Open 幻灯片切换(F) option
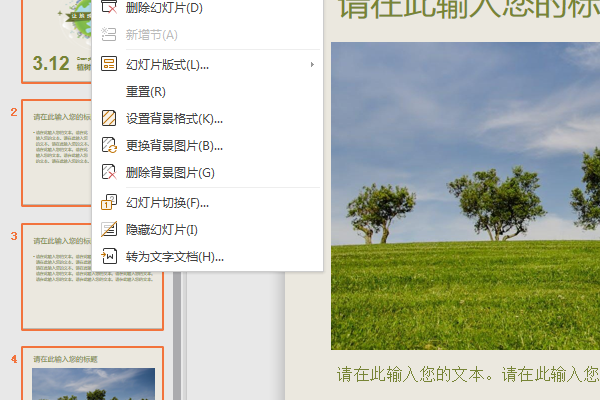The image size is (600, 400). coord(207,203)
